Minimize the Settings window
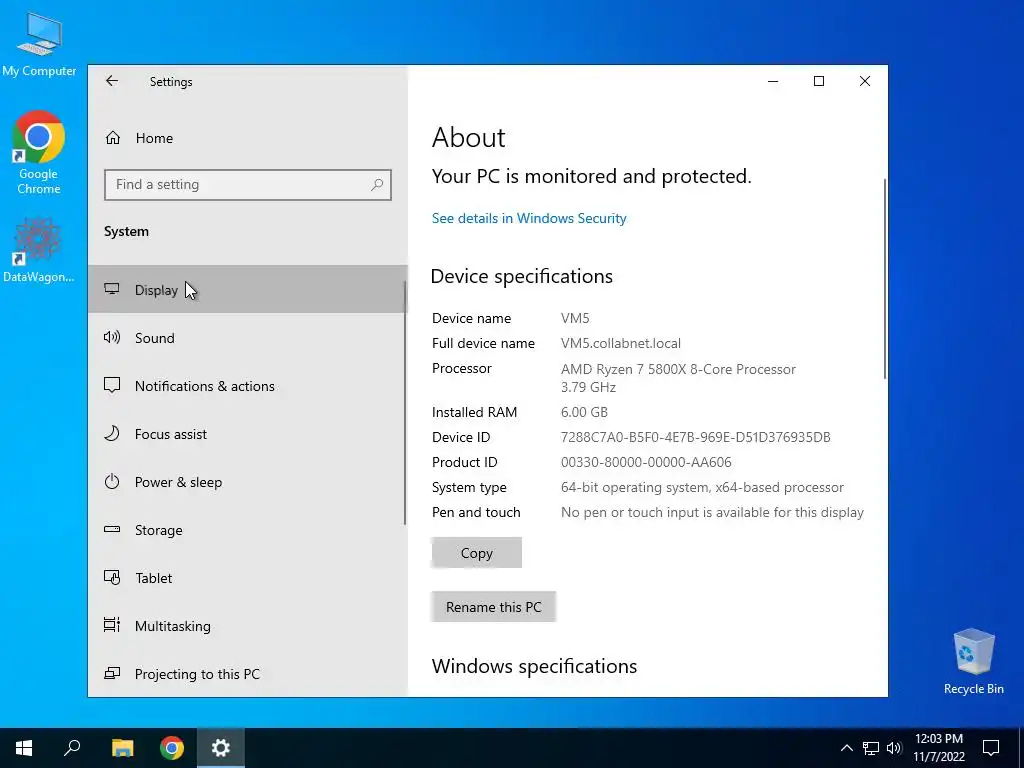 click(x=773, y=81)
